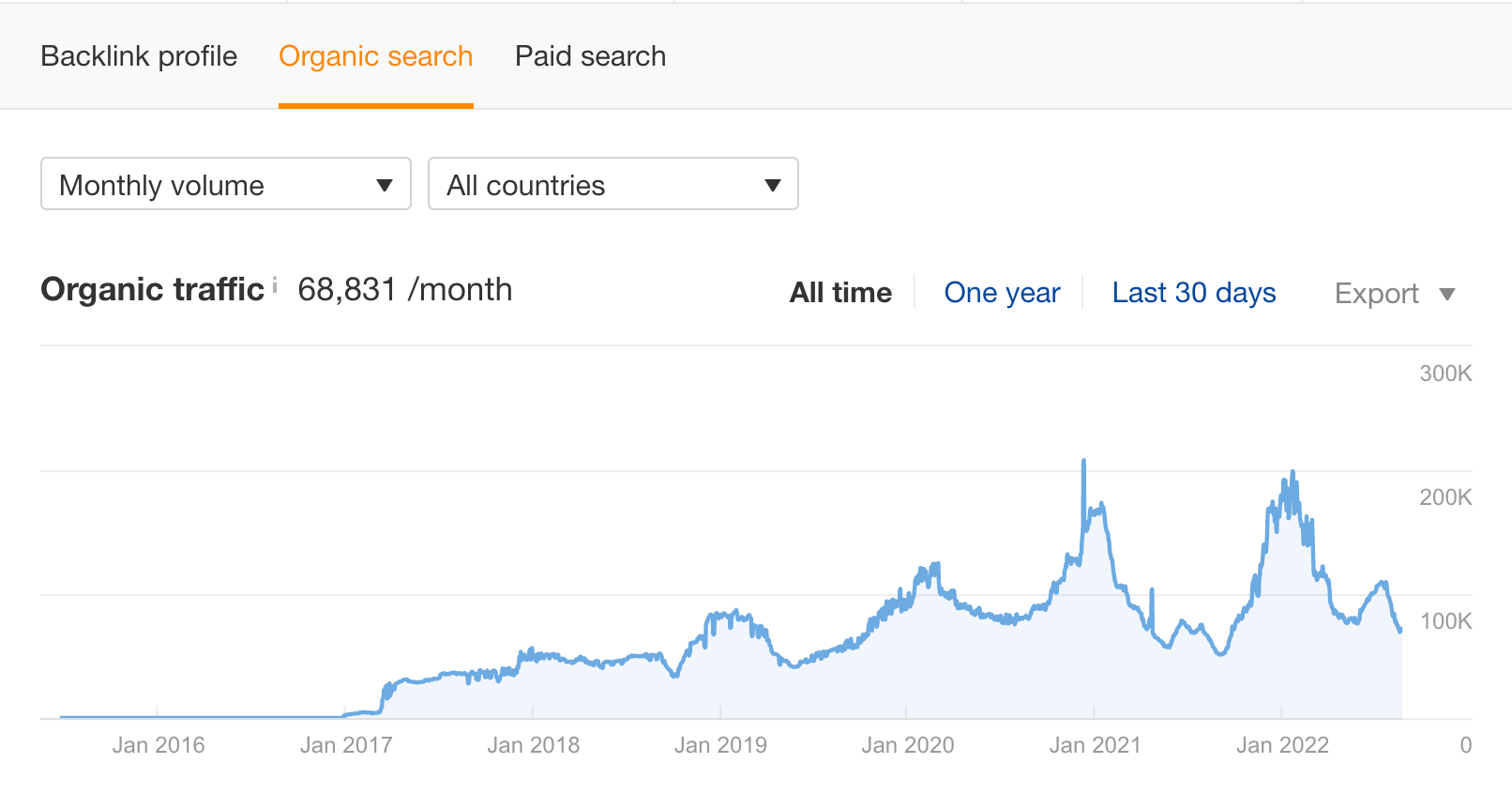Switch to the Paid search tab
The image size is (1512, 794).
590,56
